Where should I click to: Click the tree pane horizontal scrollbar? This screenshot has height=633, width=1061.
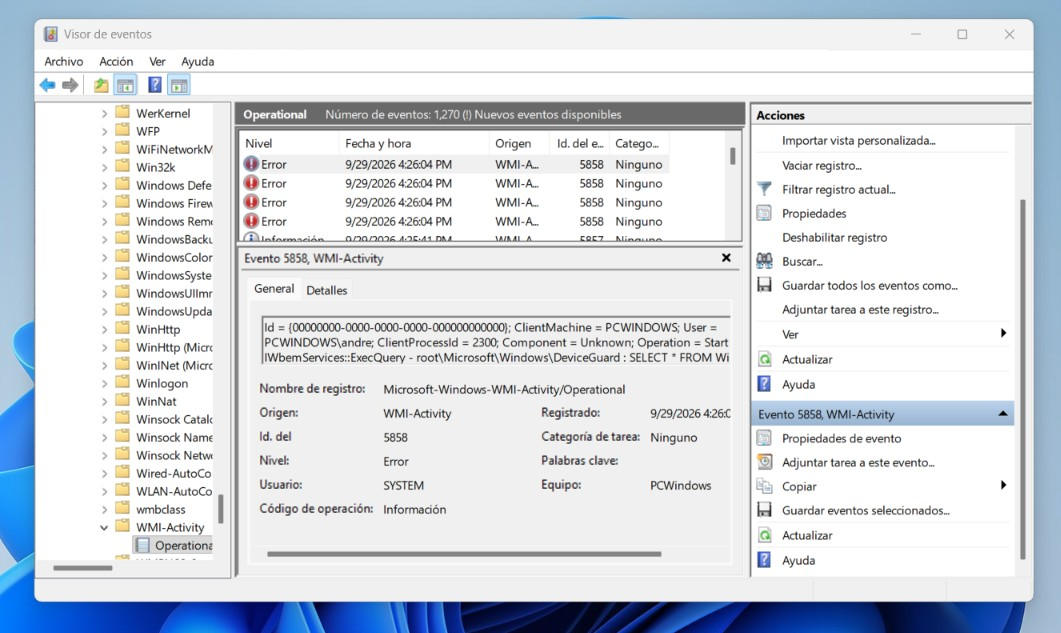(x=83, y=567)
